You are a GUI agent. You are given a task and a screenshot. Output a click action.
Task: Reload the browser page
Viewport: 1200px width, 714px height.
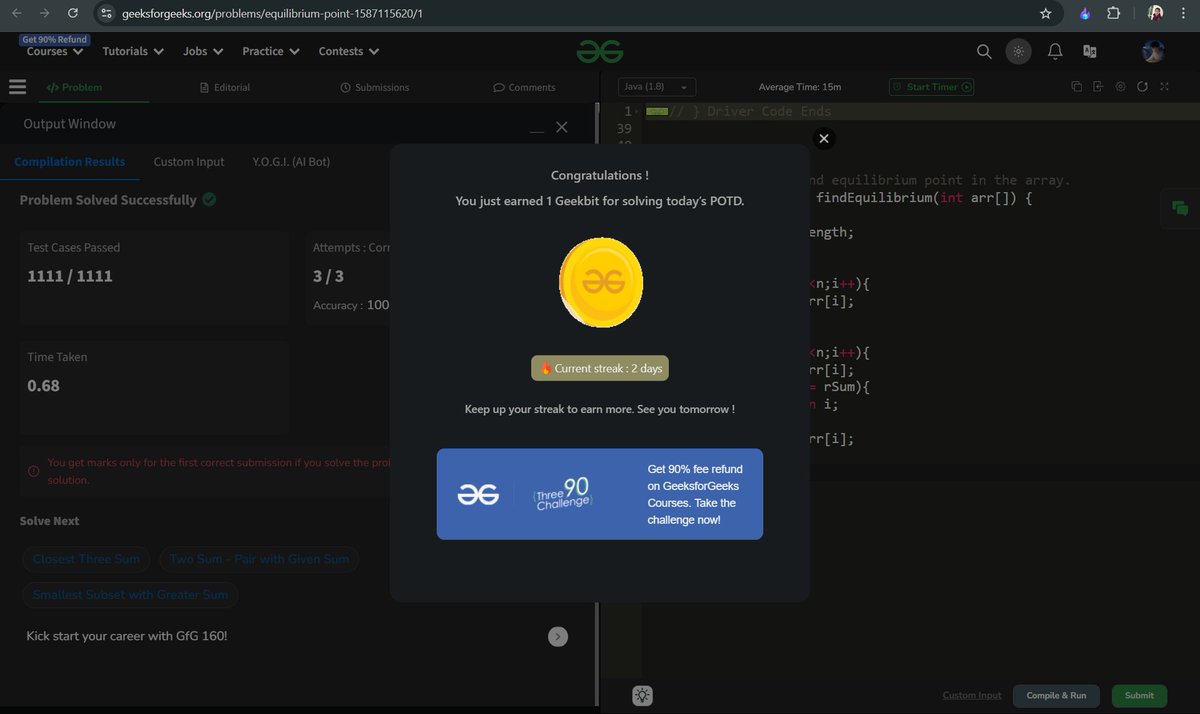coord(73,14)
